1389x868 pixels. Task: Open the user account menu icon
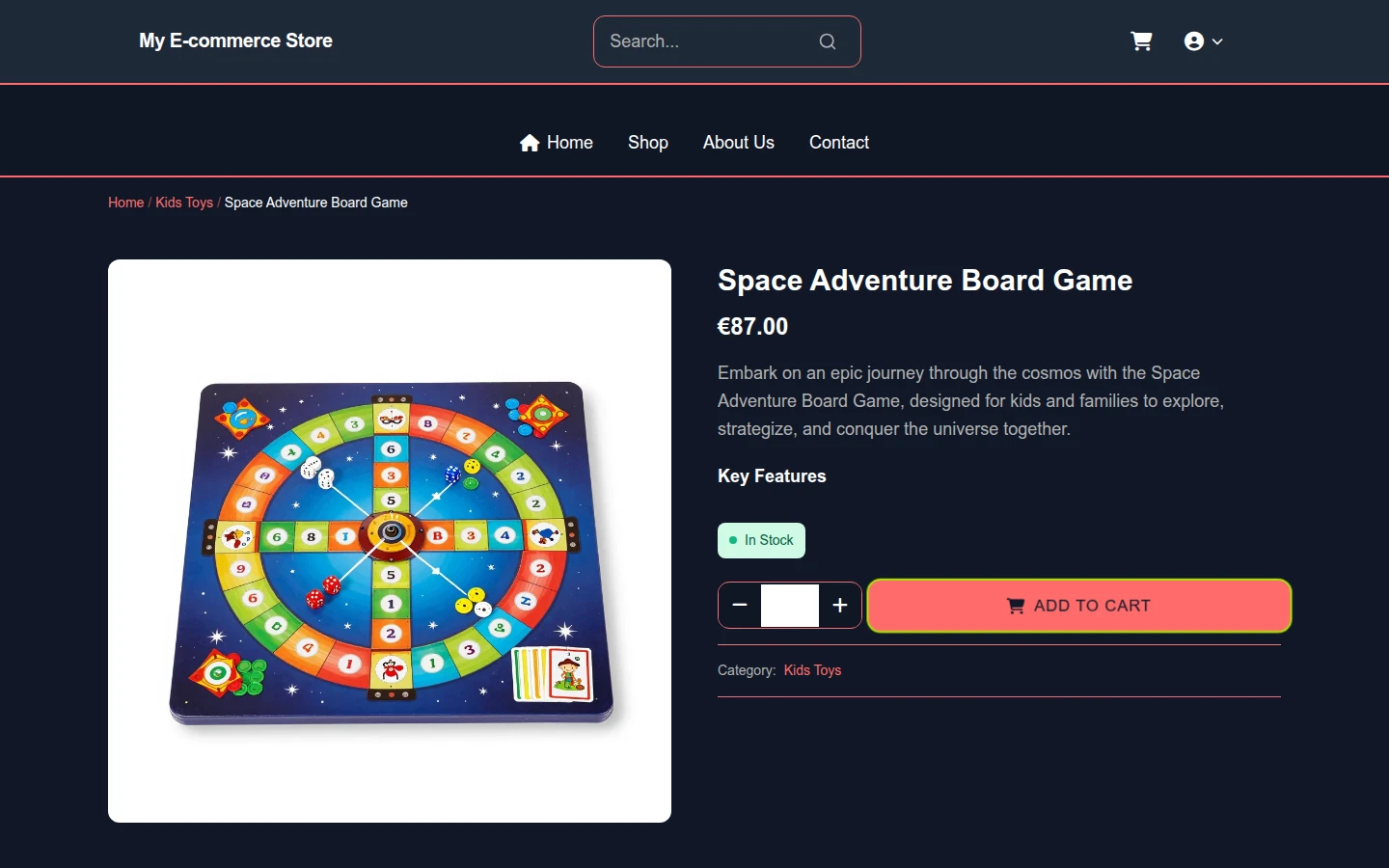pyautogui.click(x=1194, y=41)
